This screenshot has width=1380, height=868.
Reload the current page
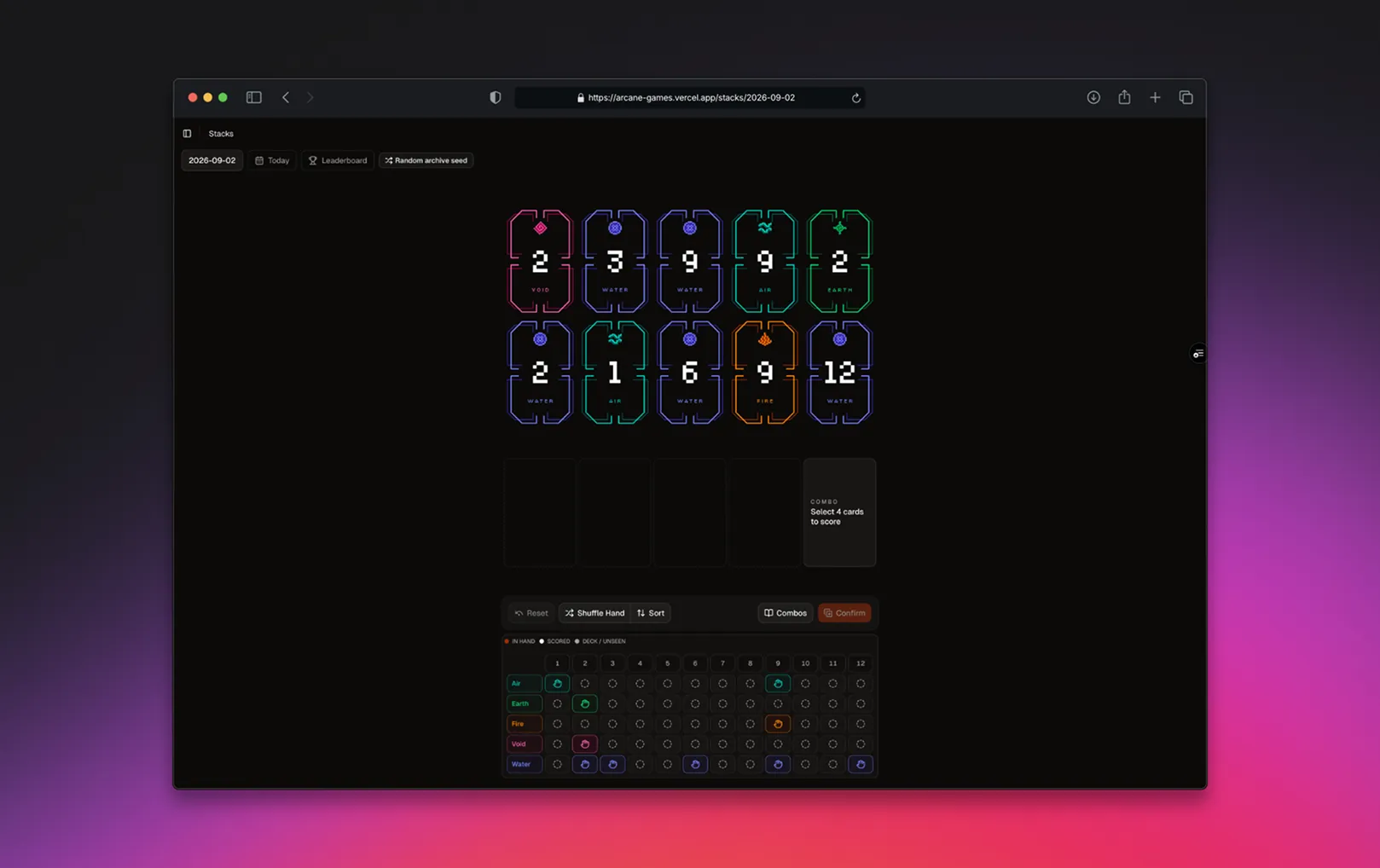point(855,98)
